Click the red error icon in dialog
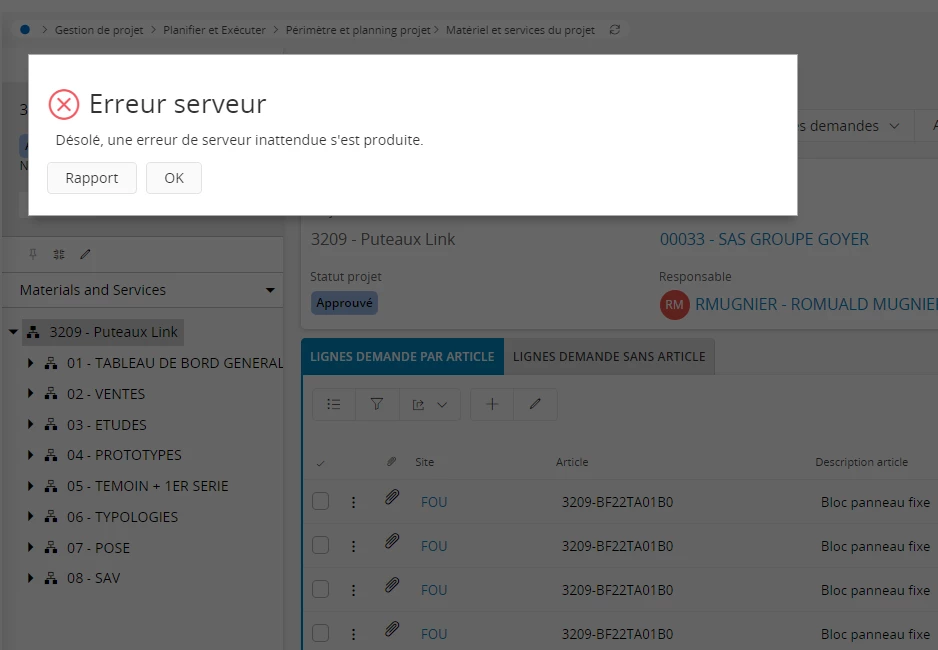Screen dimensions: 938x650 click(x=64, y=105)
